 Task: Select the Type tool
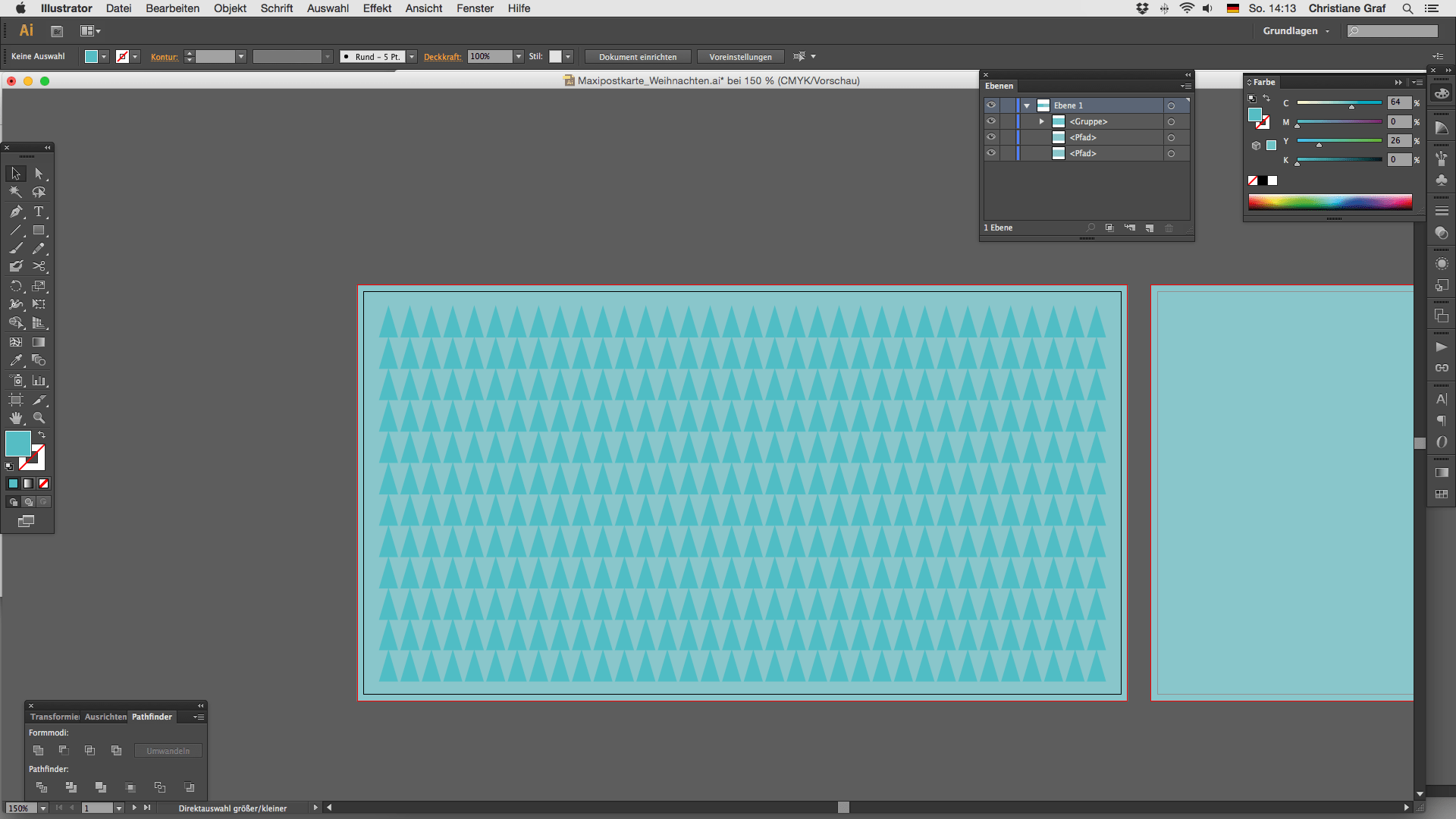39,212
